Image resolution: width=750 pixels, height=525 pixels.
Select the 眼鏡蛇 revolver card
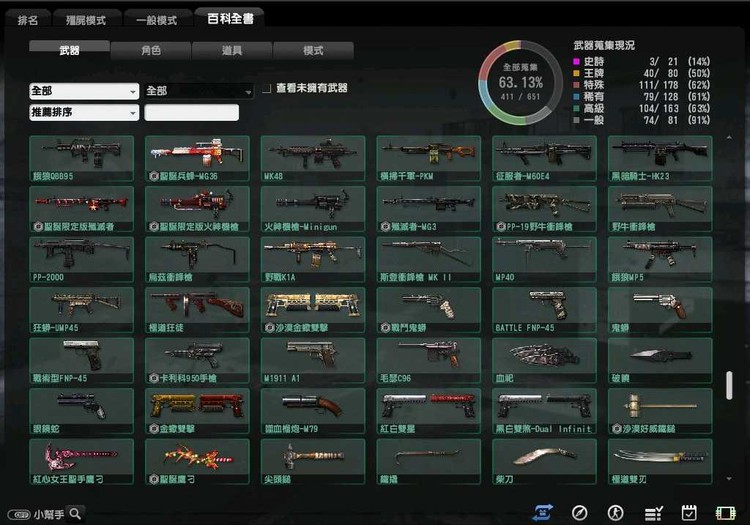pos(81,411)
